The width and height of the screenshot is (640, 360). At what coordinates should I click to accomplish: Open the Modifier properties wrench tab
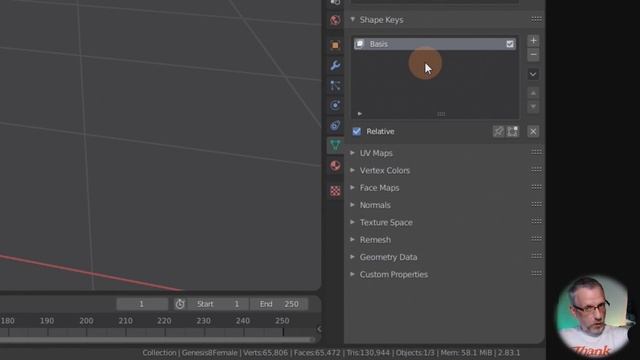pos(335,65)
